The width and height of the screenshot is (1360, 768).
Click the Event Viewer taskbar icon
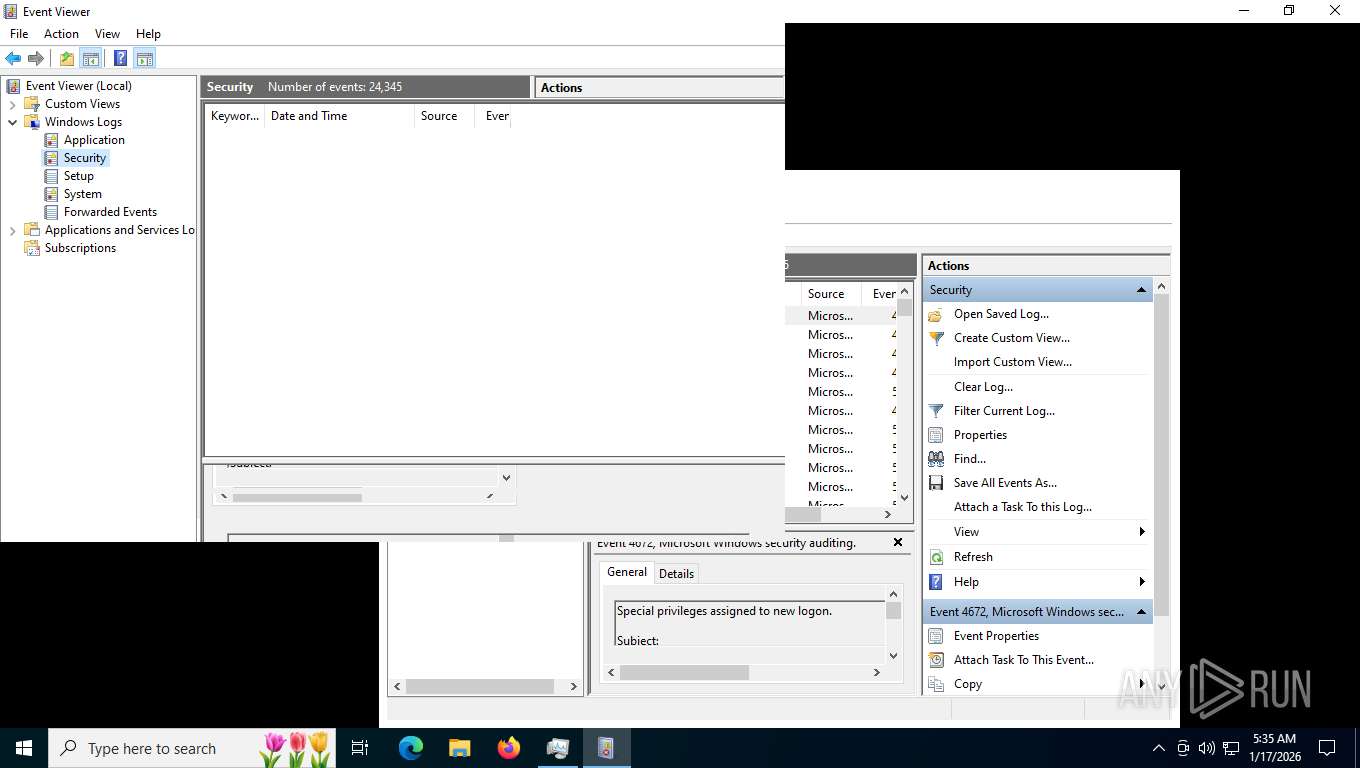click(606, 748)
